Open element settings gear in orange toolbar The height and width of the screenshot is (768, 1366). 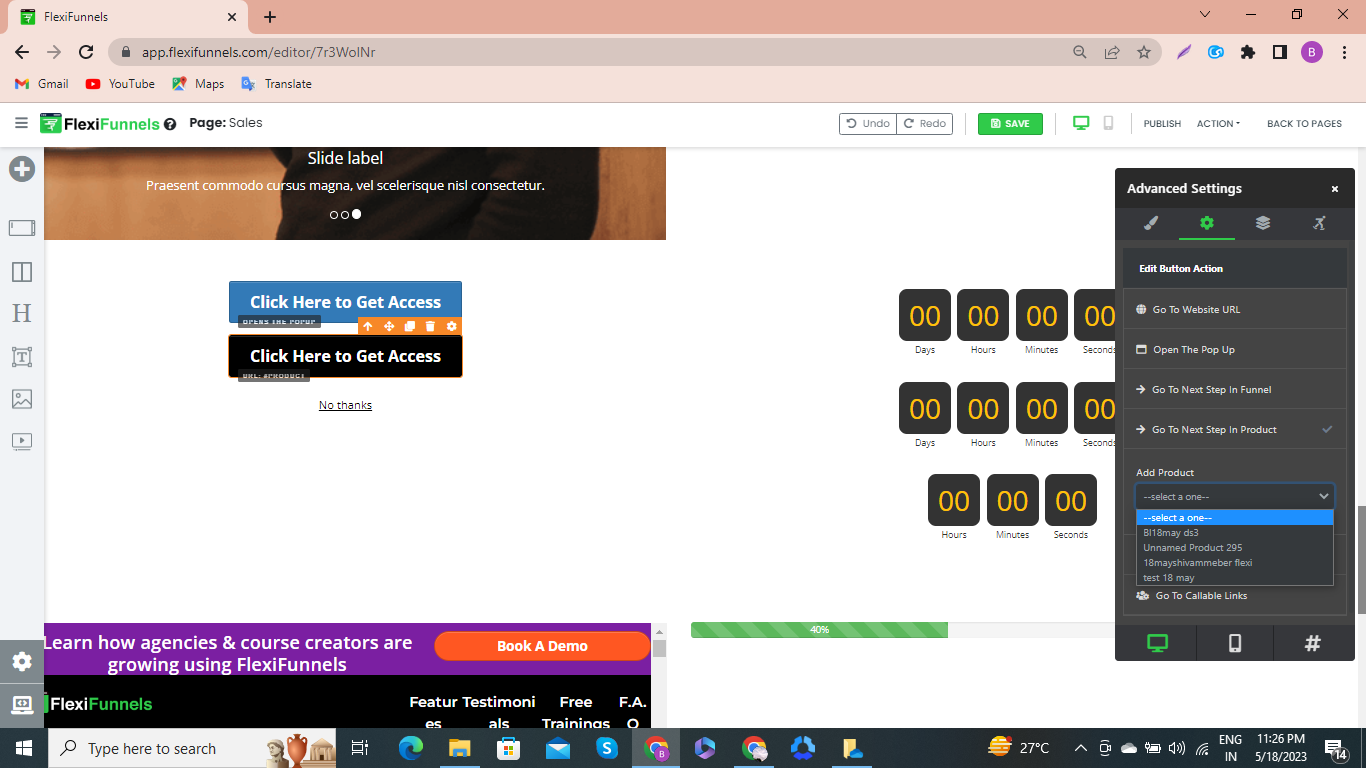tap(452, 326)
